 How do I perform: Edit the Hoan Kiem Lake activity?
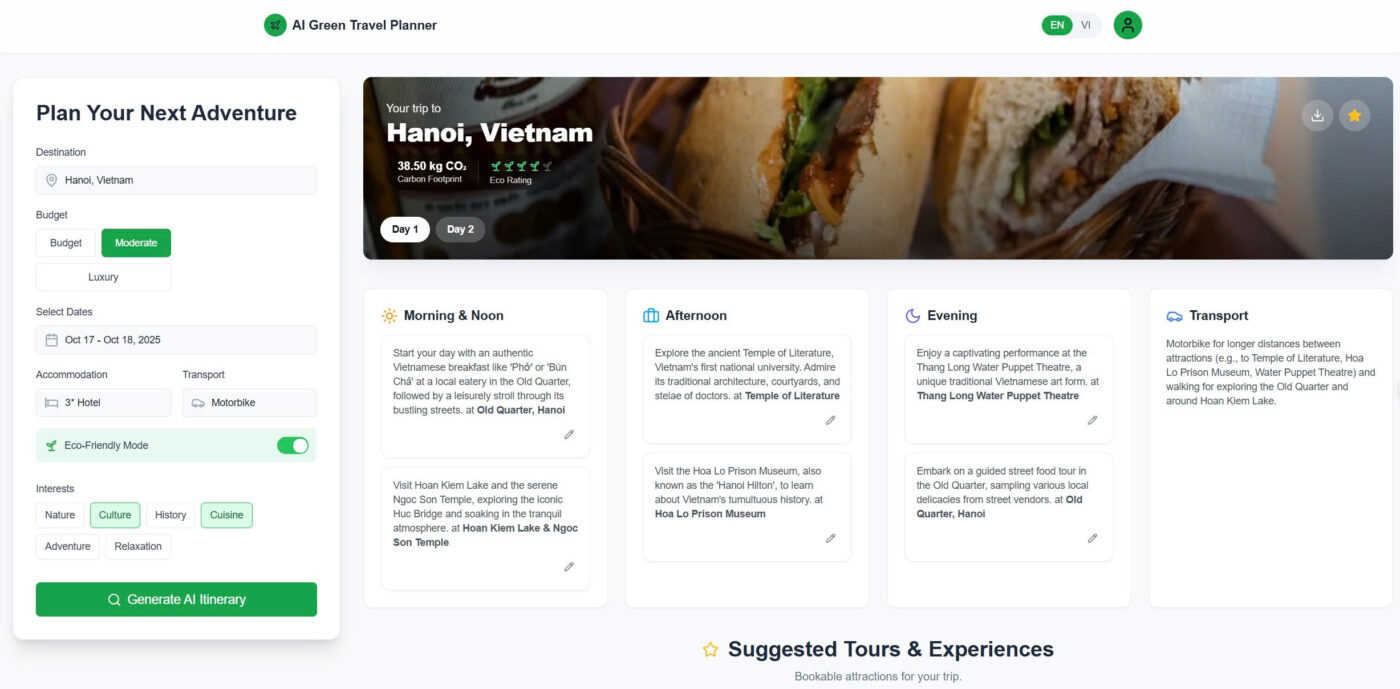(569, 567)
